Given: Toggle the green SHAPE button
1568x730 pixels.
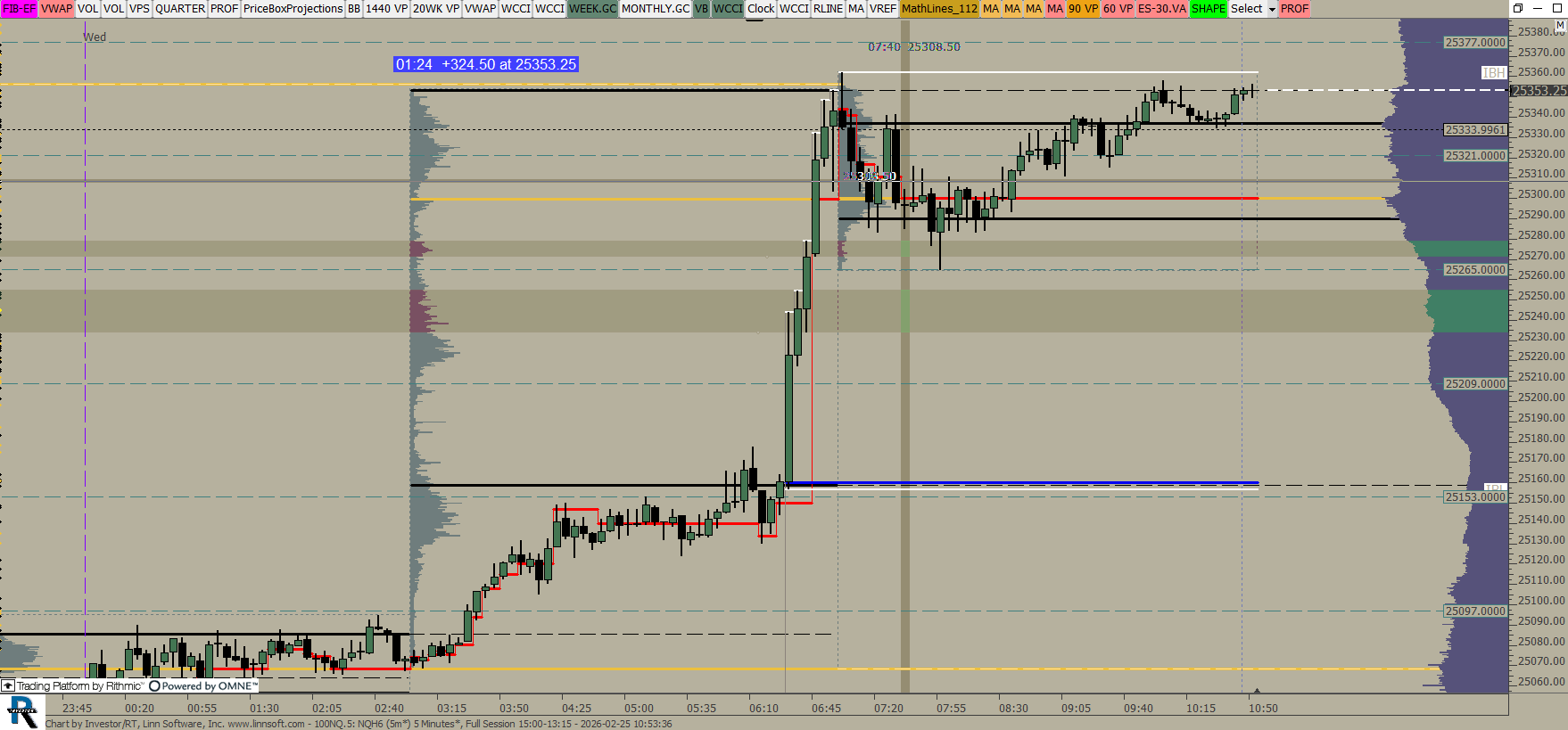Looking at the screenshot, I should 1208,9.
